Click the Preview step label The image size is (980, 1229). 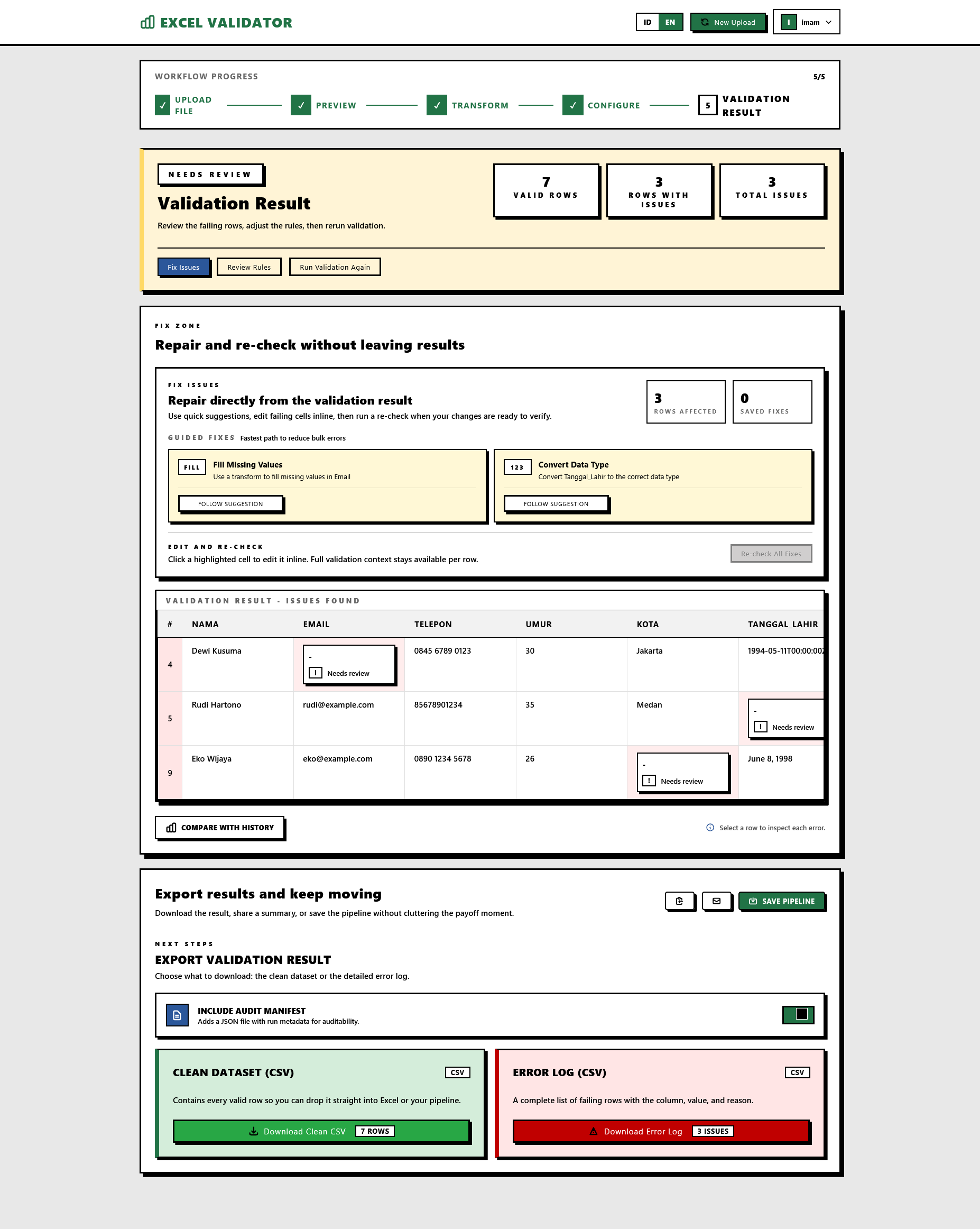pyautogui.click(x=336, y=105)
